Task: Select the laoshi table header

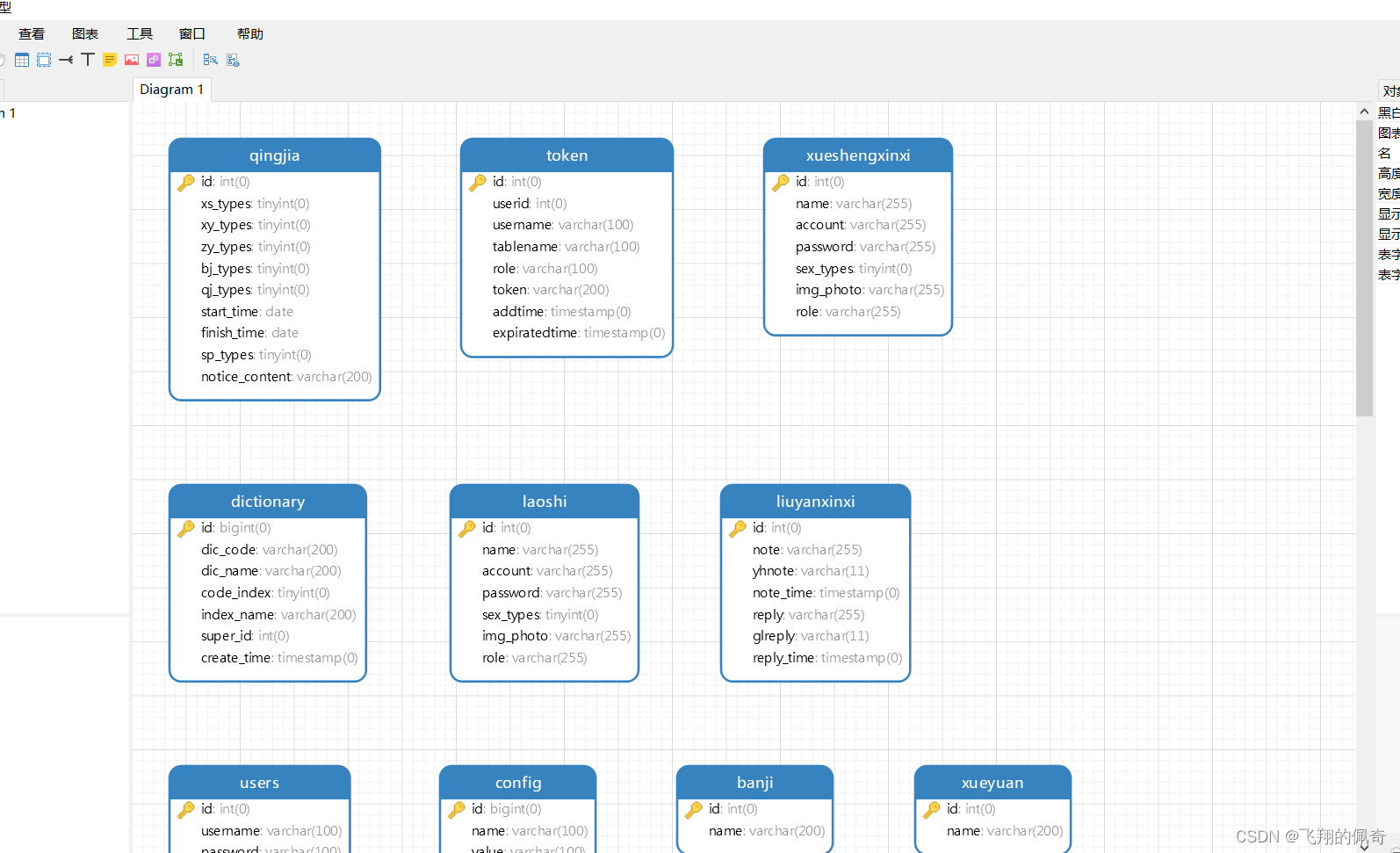Action: (x=545, y=502)
